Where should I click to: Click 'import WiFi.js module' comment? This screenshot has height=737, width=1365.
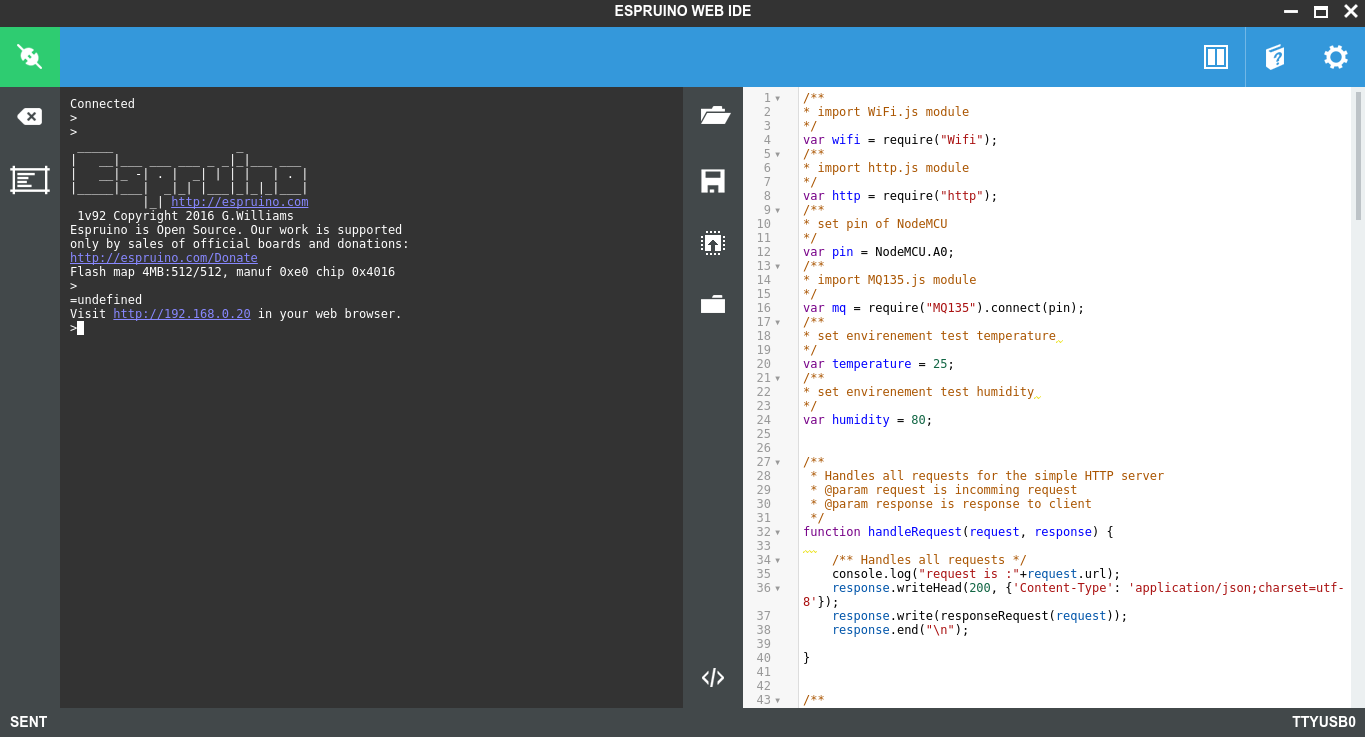pos(886,112)
